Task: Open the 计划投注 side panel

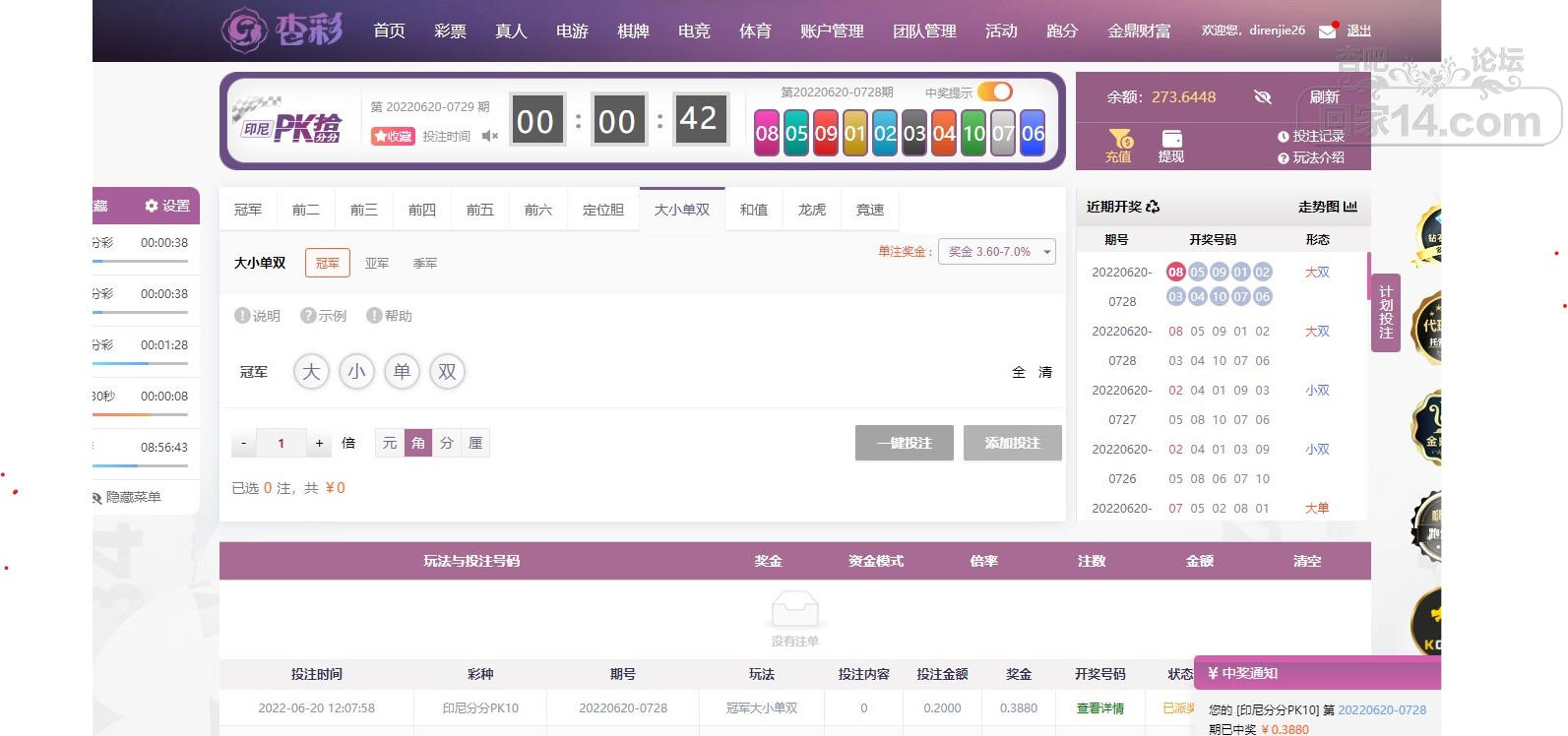Action: point(1386,312)
